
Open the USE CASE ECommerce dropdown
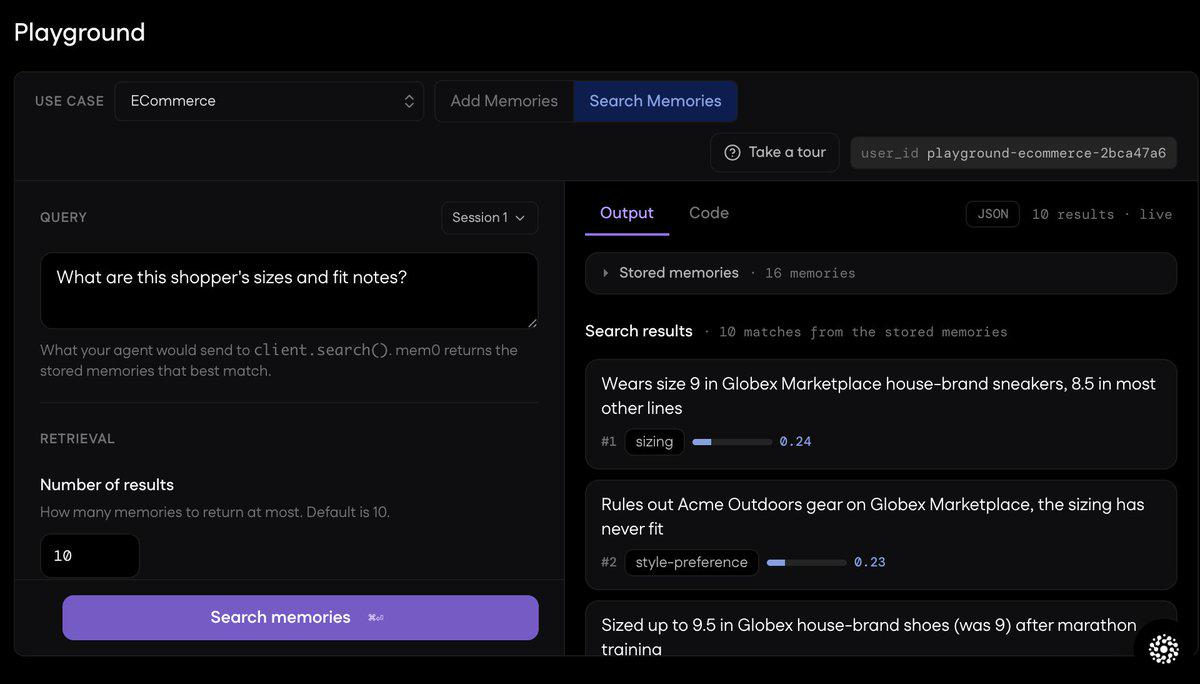coord(269,101)
